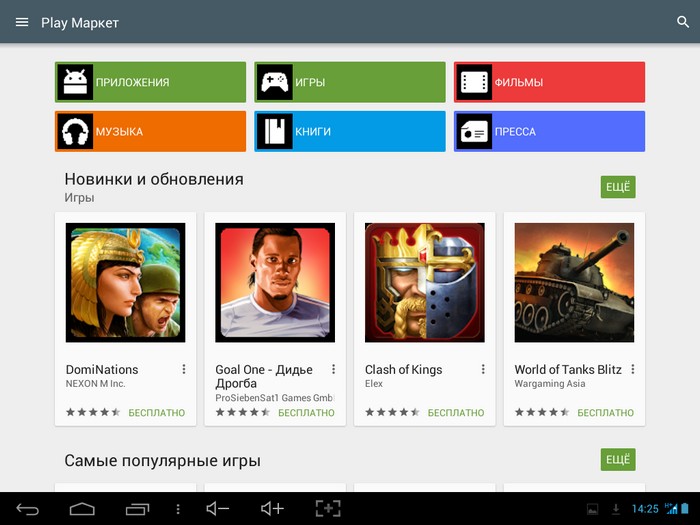The width and height of the screenshot is (700, 525).
Task: Click the Play Маркет title
Action: click(x=80, y=23)
